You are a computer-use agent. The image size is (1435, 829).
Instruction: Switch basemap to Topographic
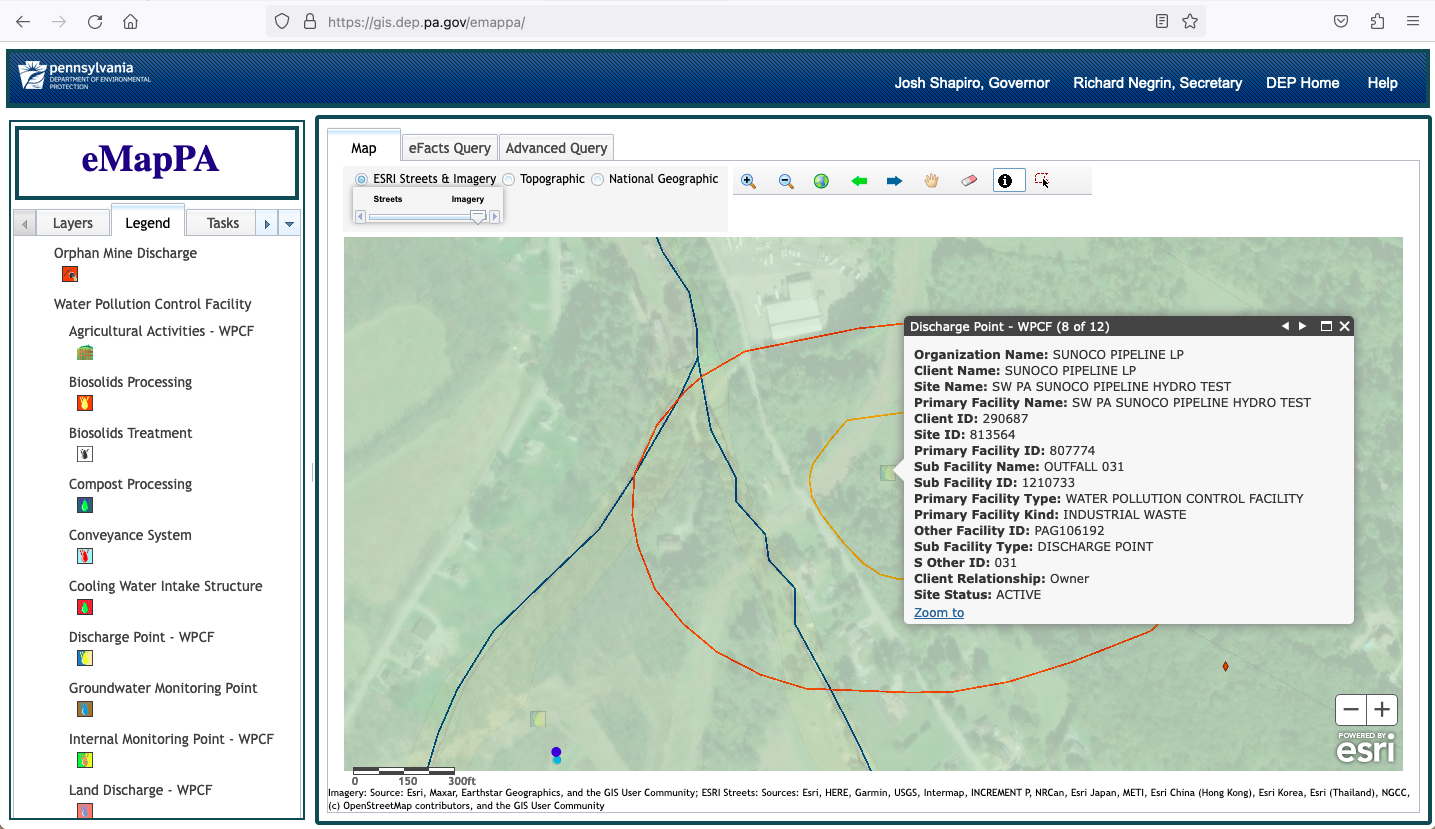click(x=509, y=179)
